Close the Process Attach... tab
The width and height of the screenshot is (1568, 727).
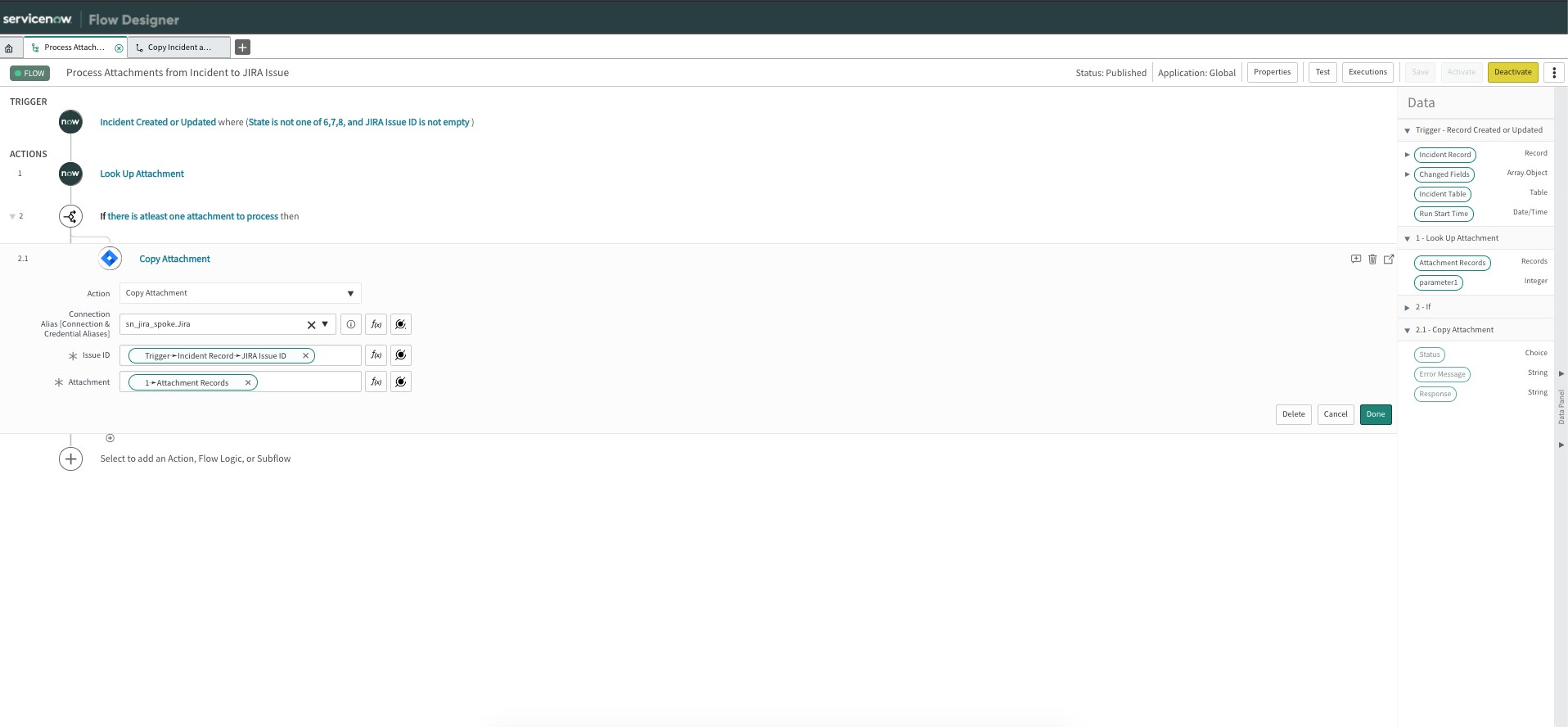[x=119, y=47]
